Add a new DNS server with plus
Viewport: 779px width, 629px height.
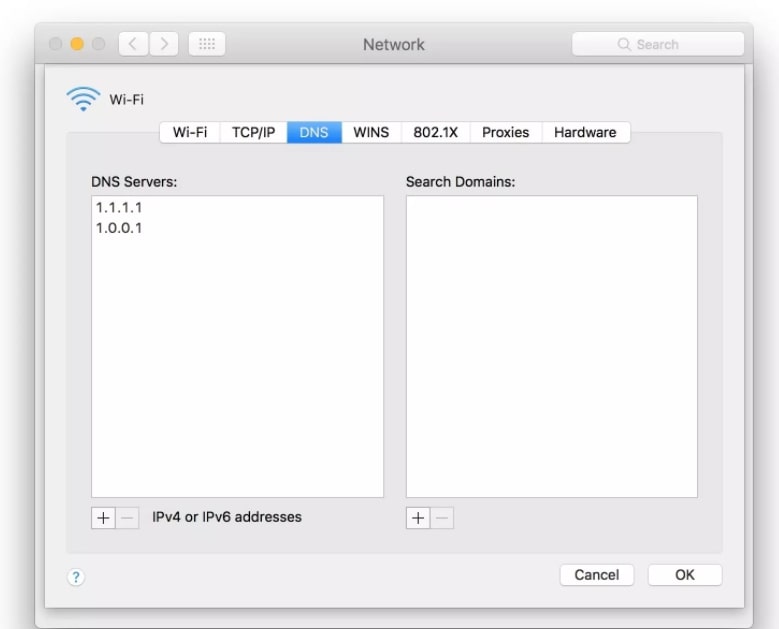(x=103, y=518)
